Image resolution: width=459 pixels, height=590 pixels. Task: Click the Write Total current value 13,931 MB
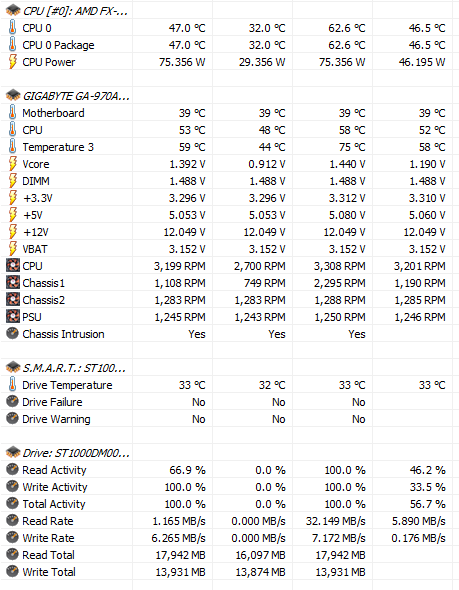click(181, 572)
